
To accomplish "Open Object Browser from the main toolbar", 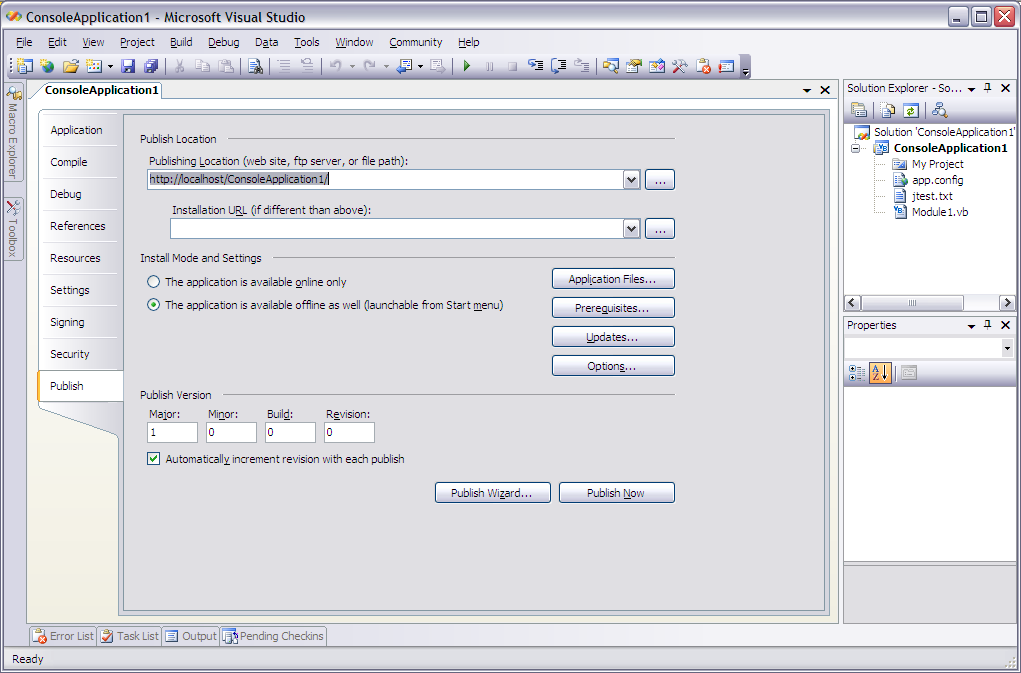I will (657, 66).
